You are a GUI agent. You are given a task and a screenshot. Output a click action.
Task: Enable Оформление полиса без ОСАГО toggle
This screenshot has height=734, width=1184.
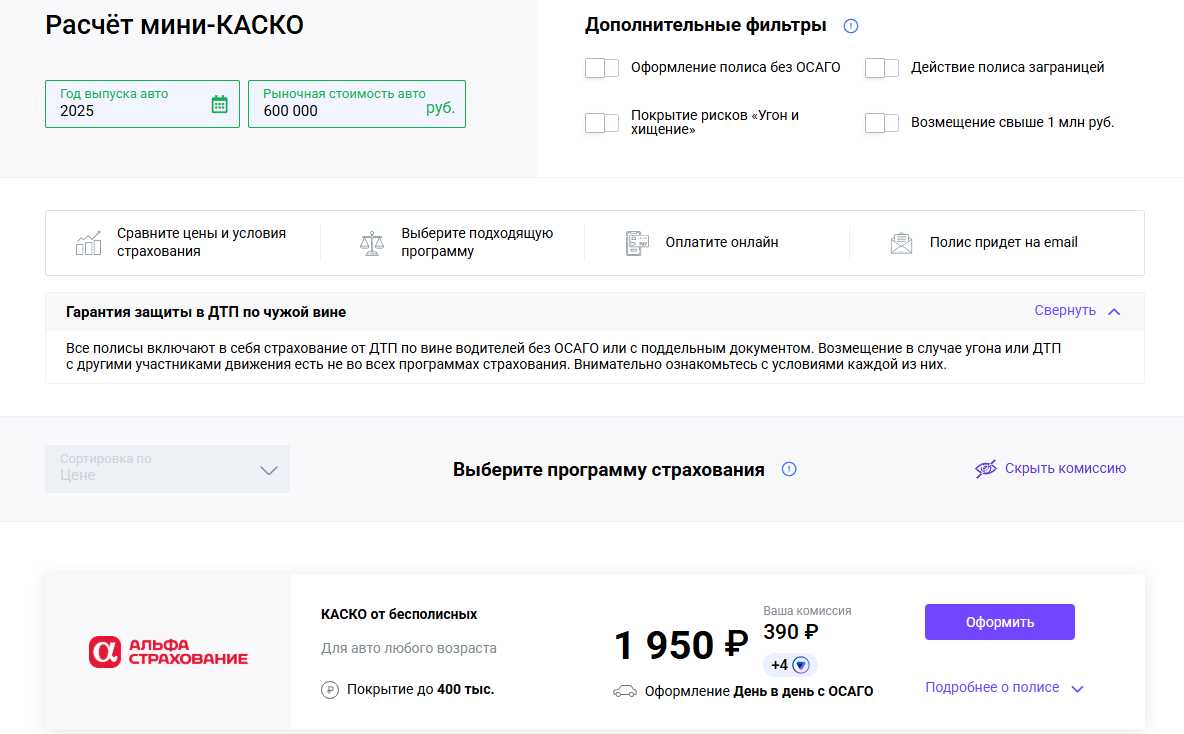(x=602, y=68)
